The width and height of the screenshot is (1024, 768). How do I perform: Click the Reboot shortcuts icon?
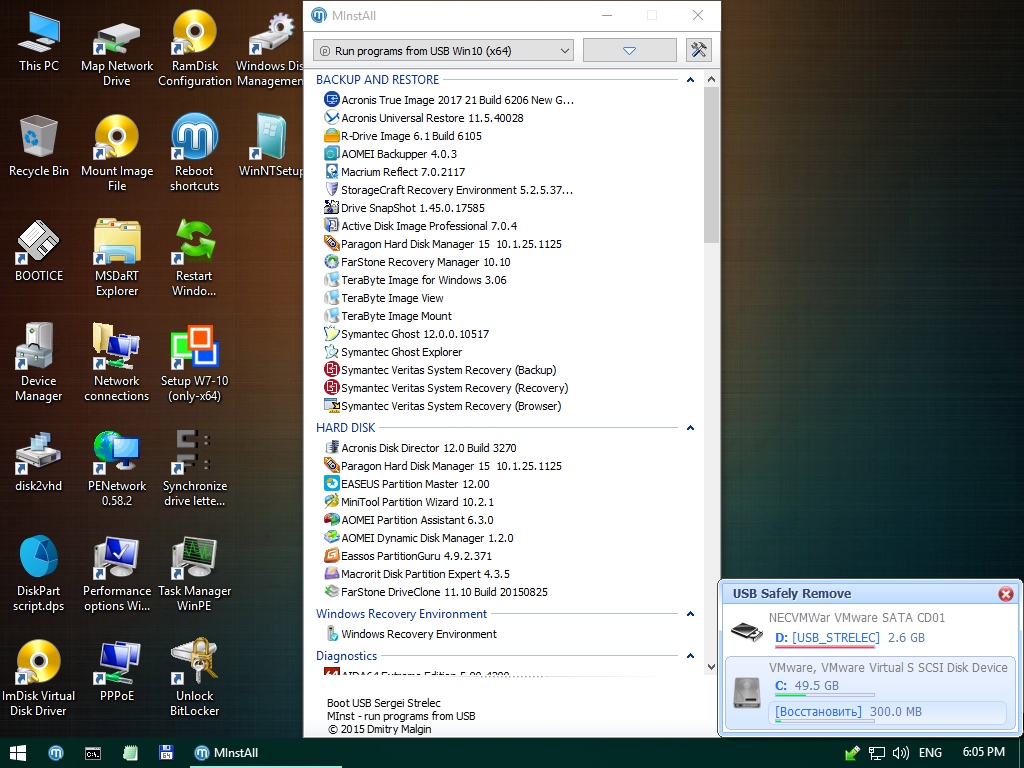pyautogui.click(x=195, y=153)
